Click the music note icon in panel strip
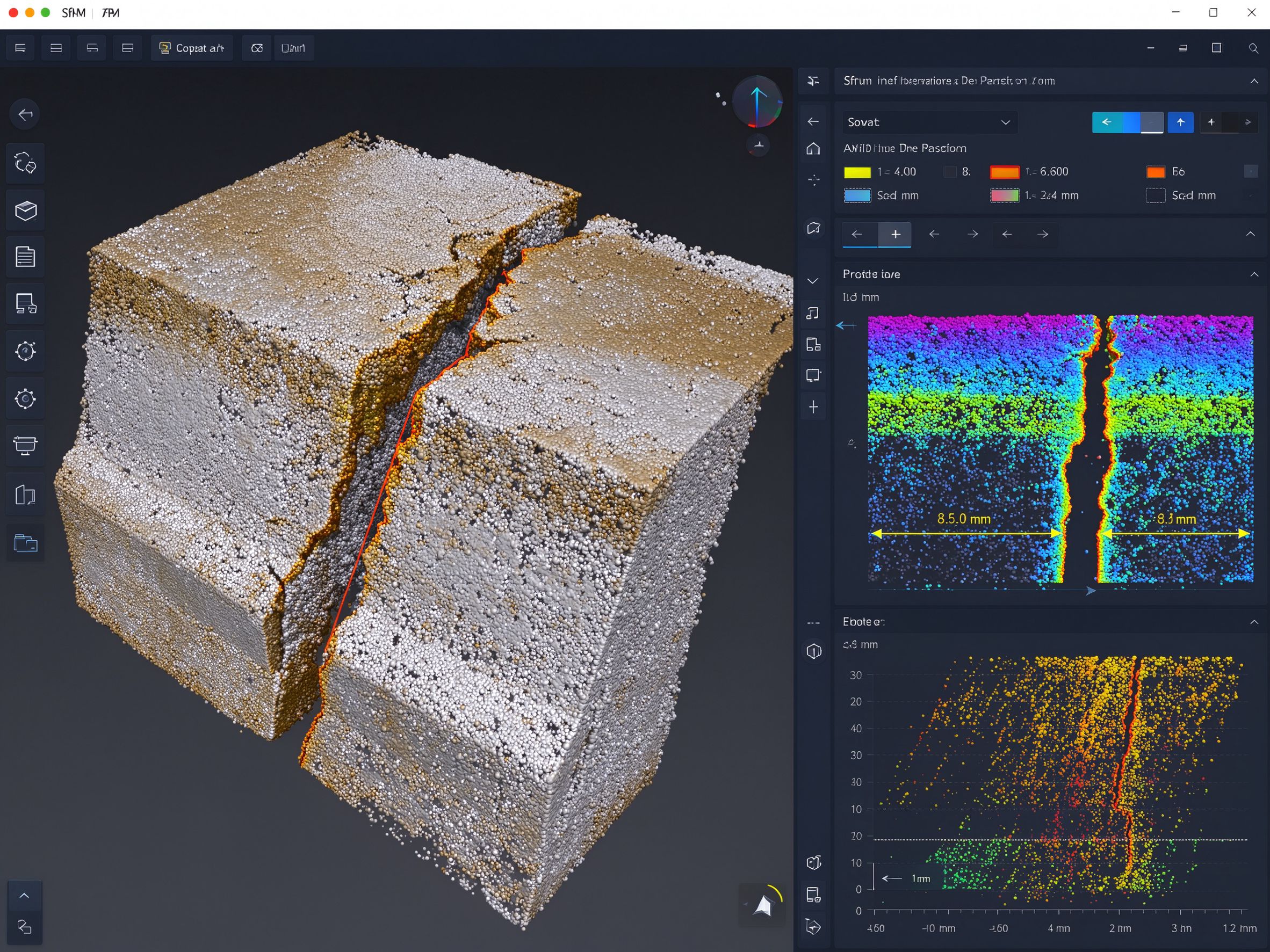Image resolution: width=1270 pixels, height=952 pixels. (813, 313)
